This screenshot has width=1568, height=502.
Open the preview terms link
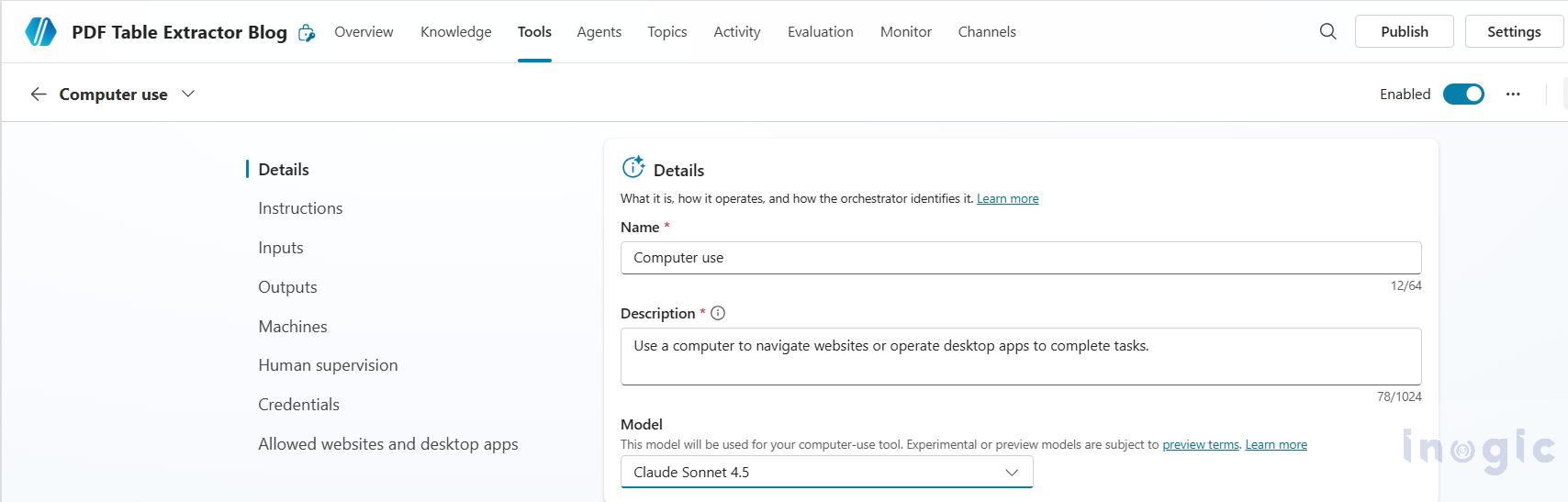click(x=1201, y=444)
